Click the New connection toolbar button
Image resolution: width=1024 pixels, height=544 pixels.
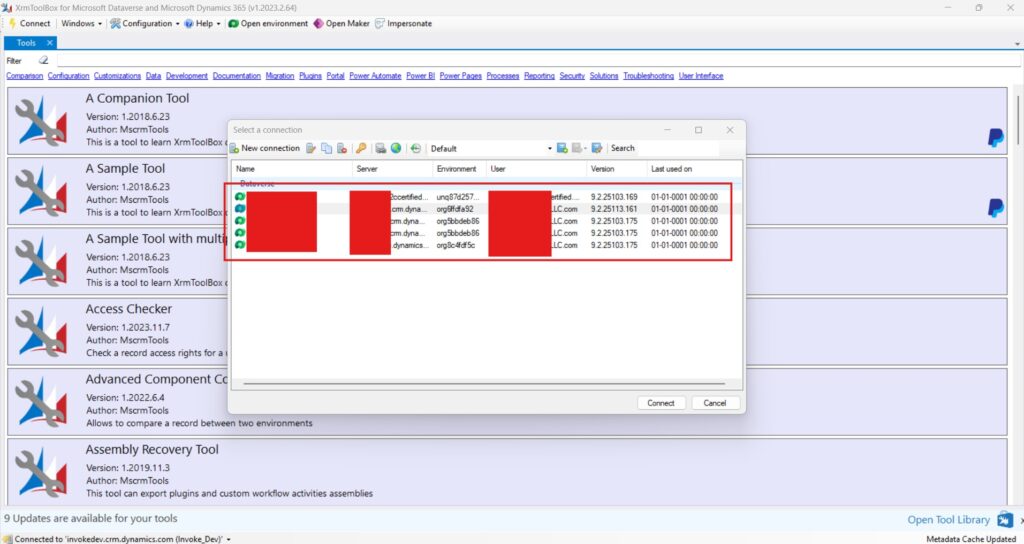265,148
